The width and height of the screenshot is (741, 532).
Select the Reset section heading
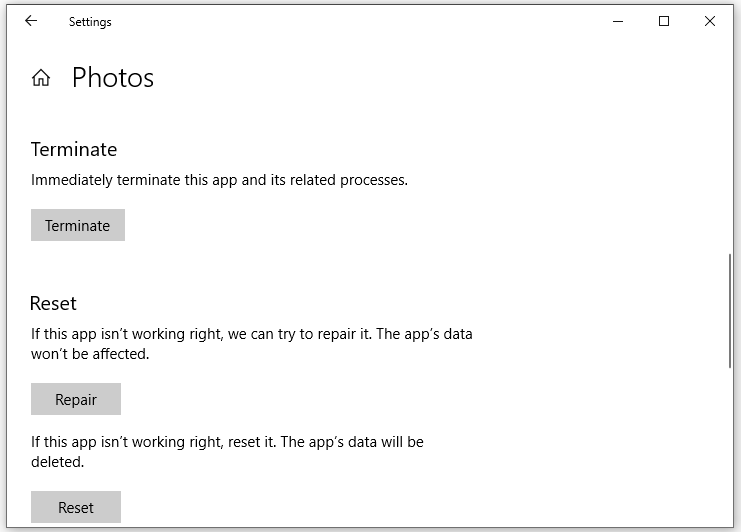pyautogui.click(x=53, y=304)
